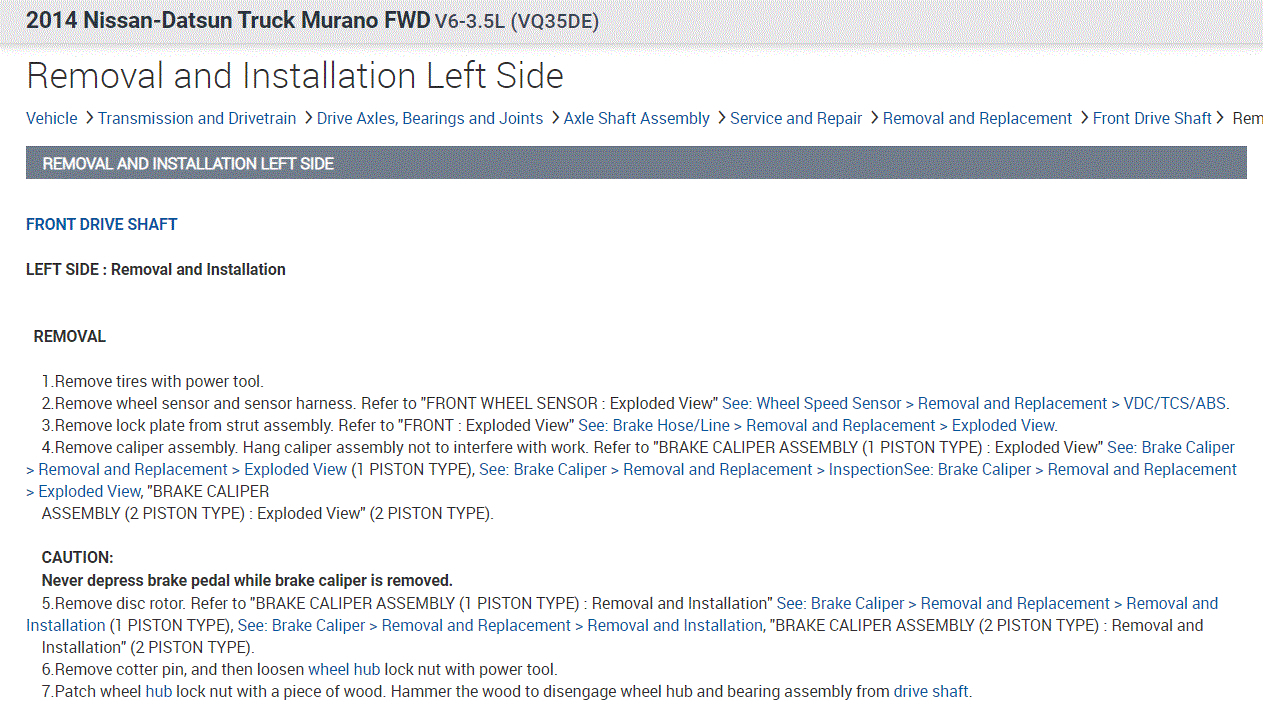Open Service and Repair breadcrumb
The width and height of the screenshot is (1263, 719).
pos(796,118)
